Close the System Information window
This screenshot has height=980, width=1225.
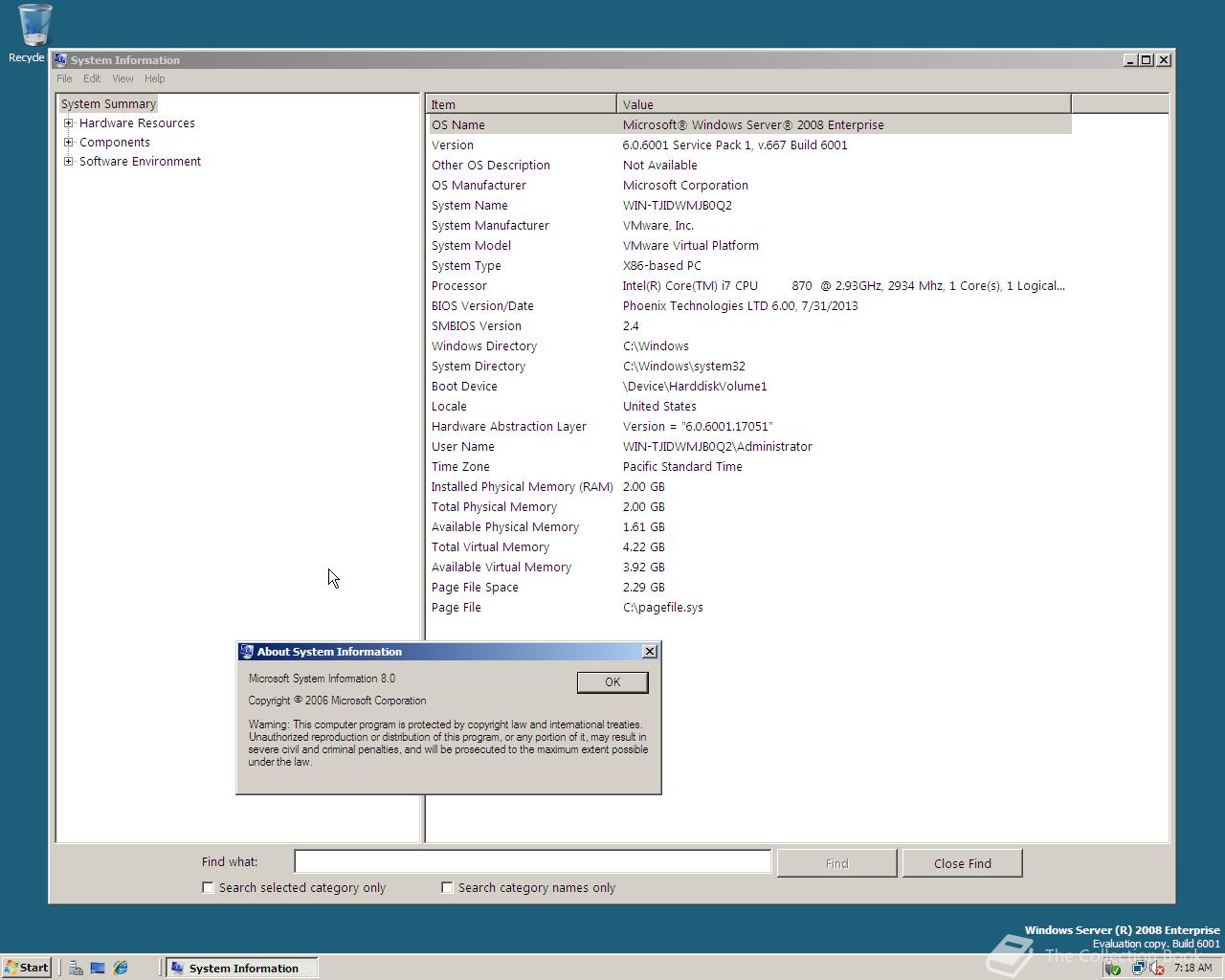1164,59
